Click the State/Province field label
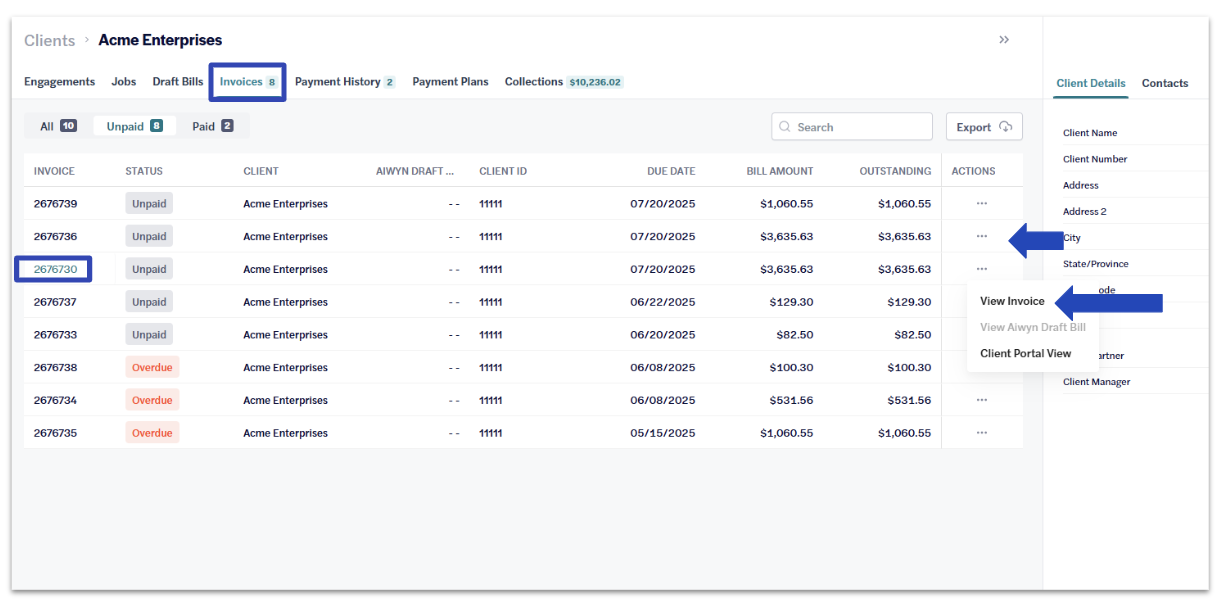1221x602 pixels. pyautogui.click(x=1094, y=264)
